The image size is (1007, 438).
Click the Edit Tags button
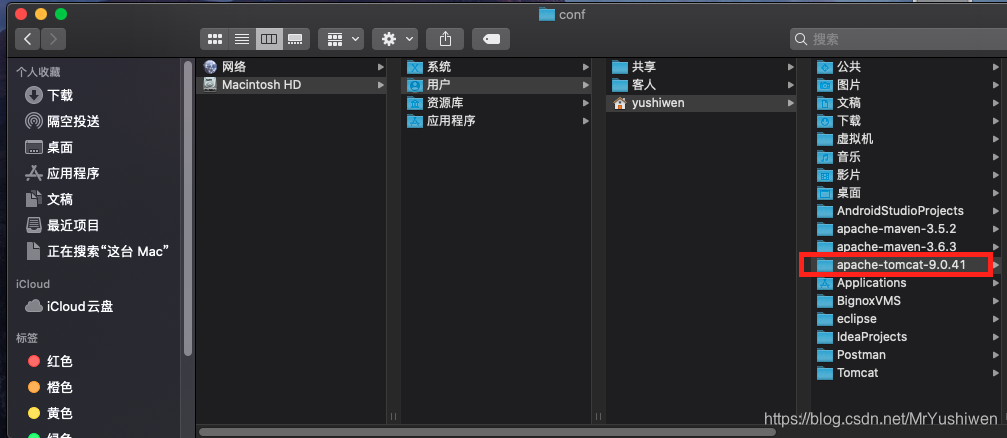491,39
